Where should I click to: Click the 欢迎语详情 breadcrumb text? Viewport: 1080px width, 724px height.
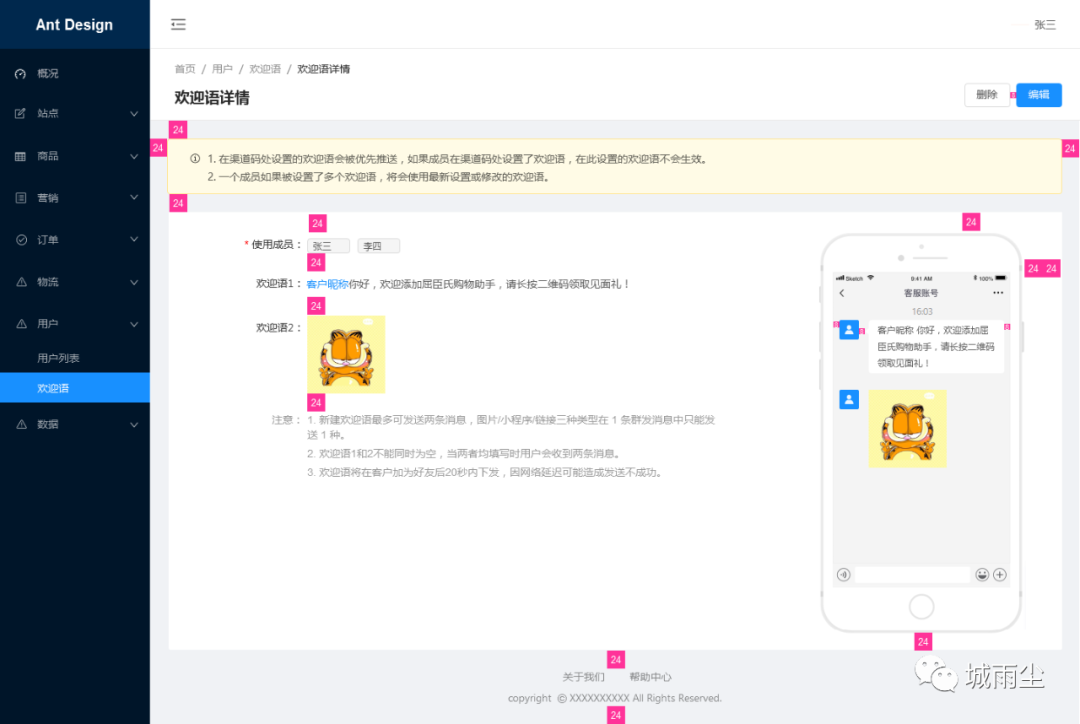pyautogui.click(x=324, y=69)
